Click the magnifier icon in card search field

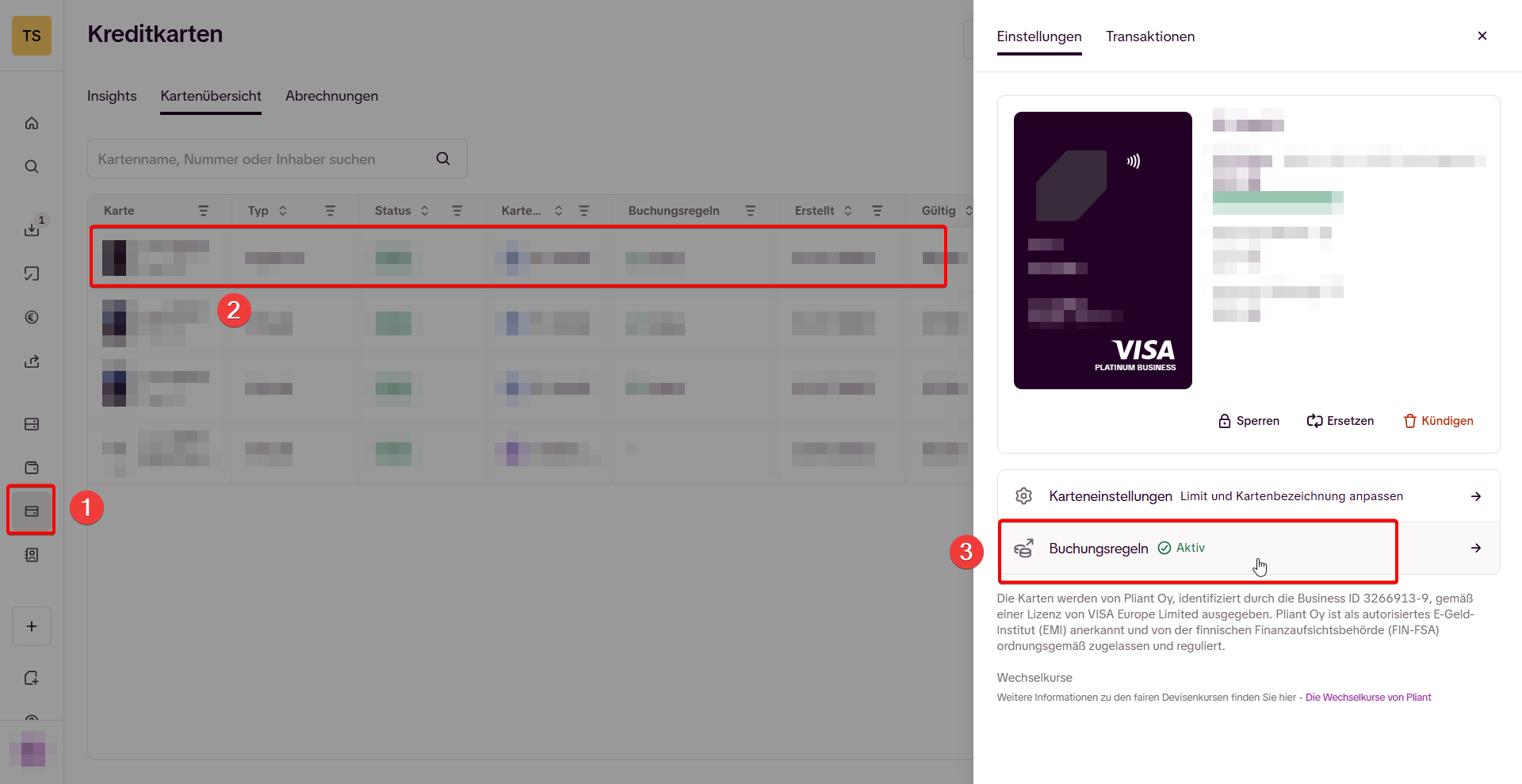tap(443, 159)
